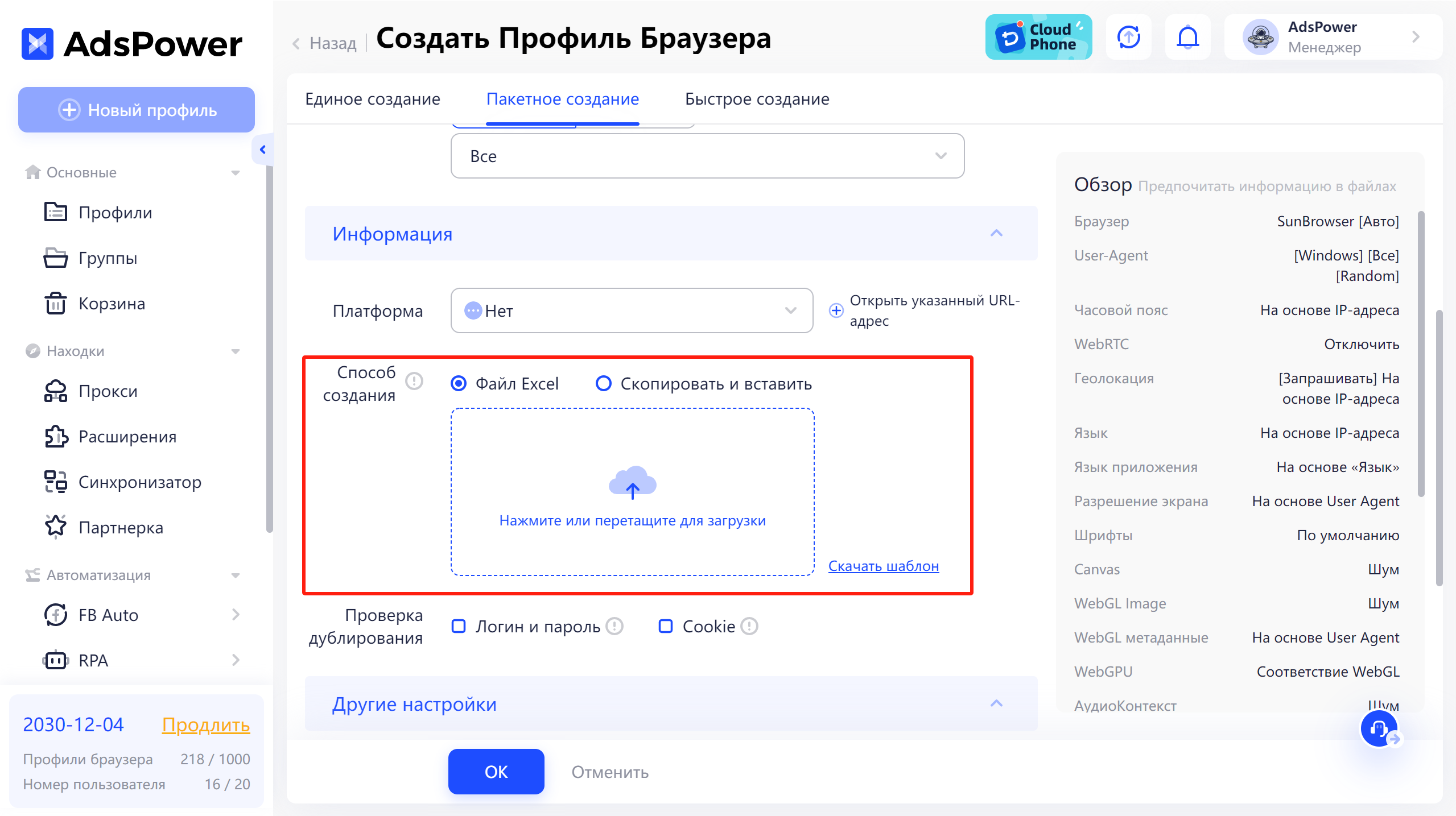
Task: Confirm with the OK button
Action: 496,772
